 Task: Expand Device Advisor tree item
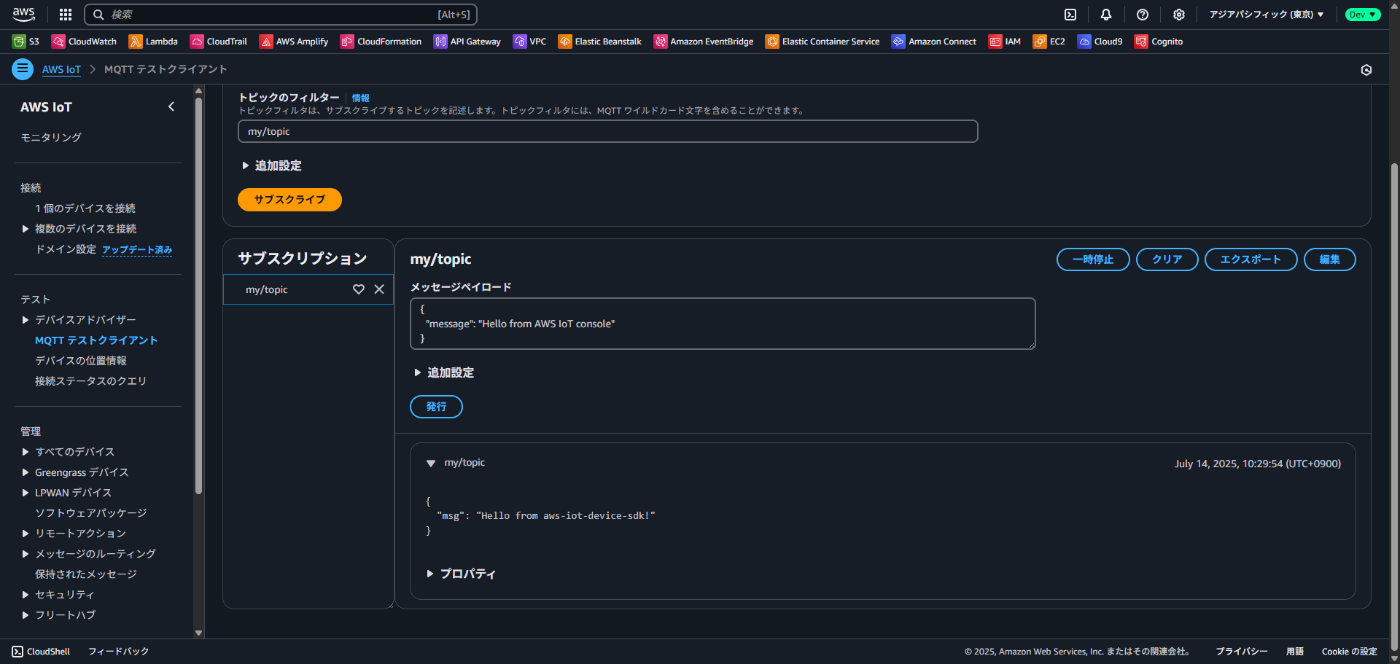tap(26, 320)
